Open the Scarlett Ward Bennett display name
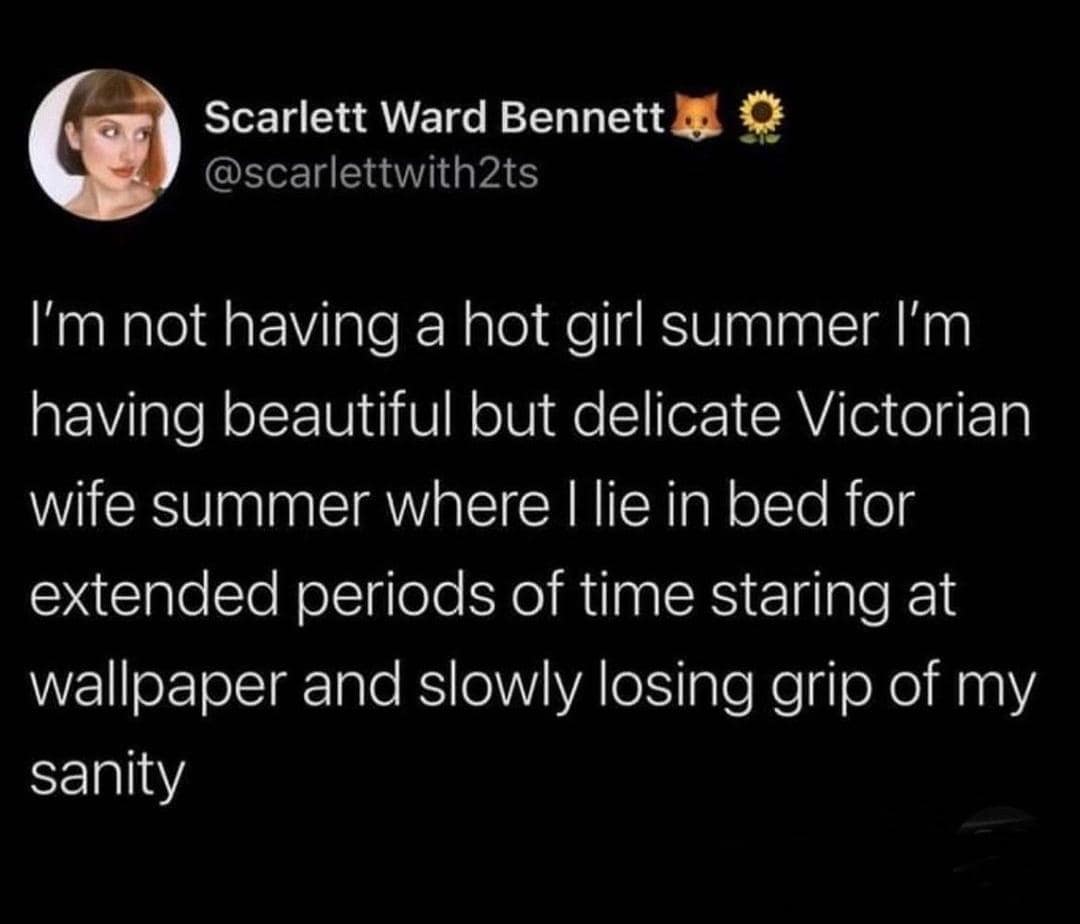The width and height of the screenshot is (1080, 924). (436, 118)
